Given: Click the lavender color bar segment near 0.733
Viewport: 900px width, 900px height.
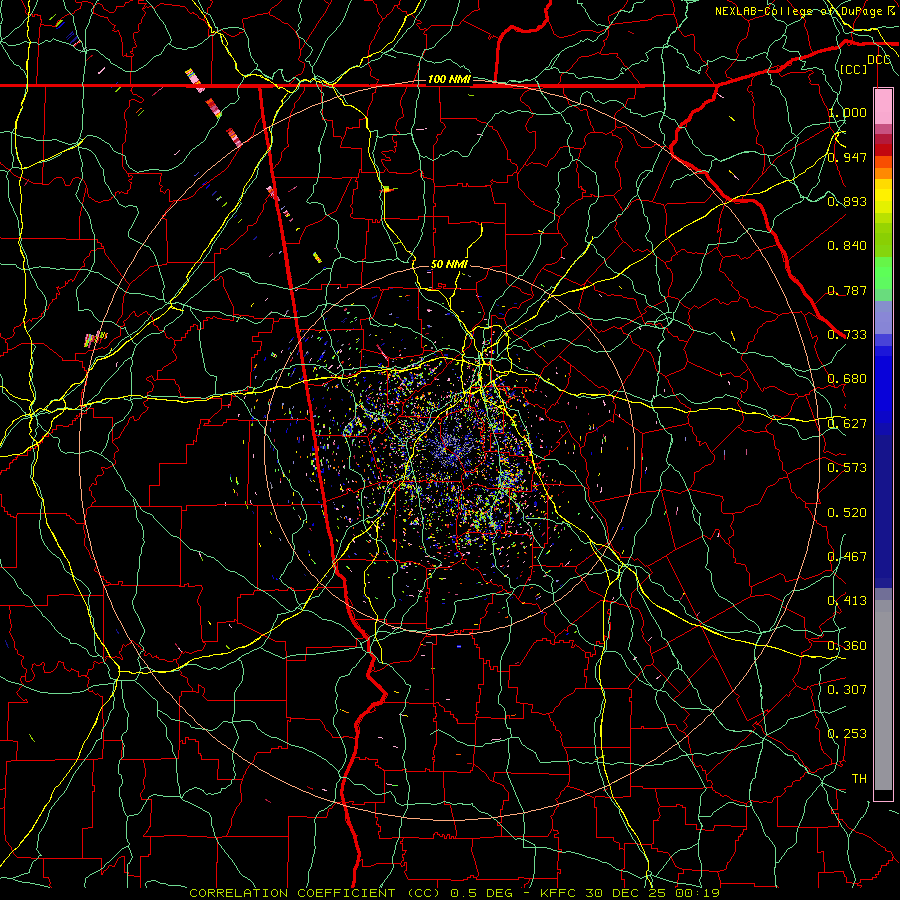Looking at the screenshot, I should (883, 317).
